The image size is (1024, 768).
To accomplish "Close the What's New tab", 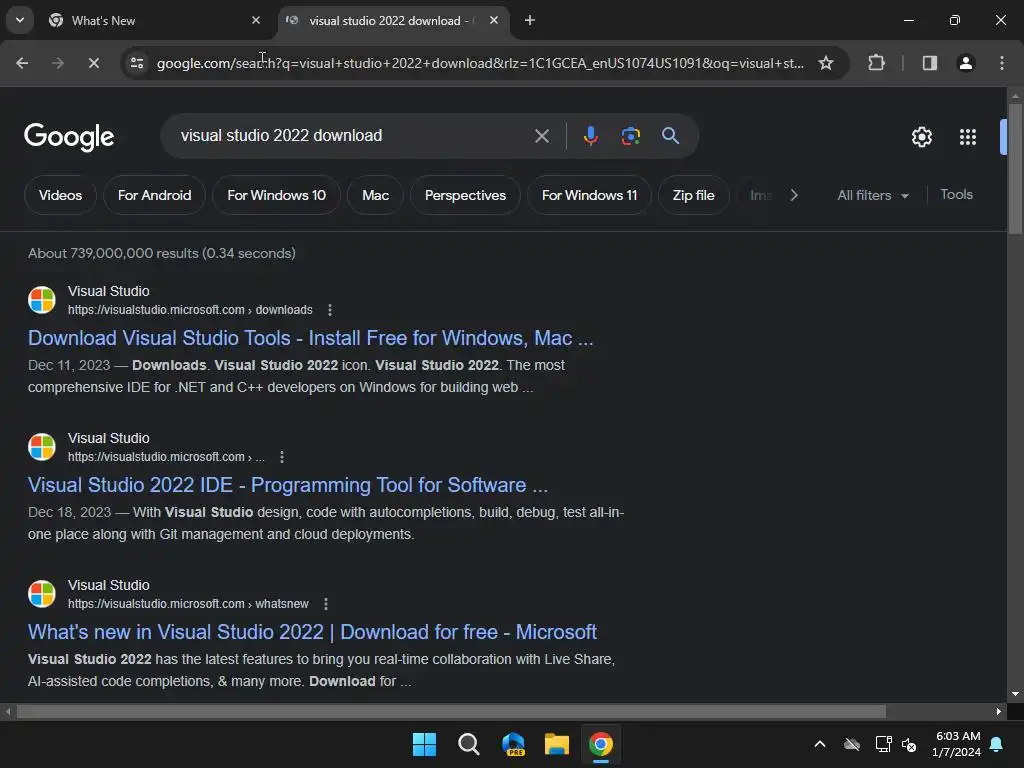I will [256, 20].
